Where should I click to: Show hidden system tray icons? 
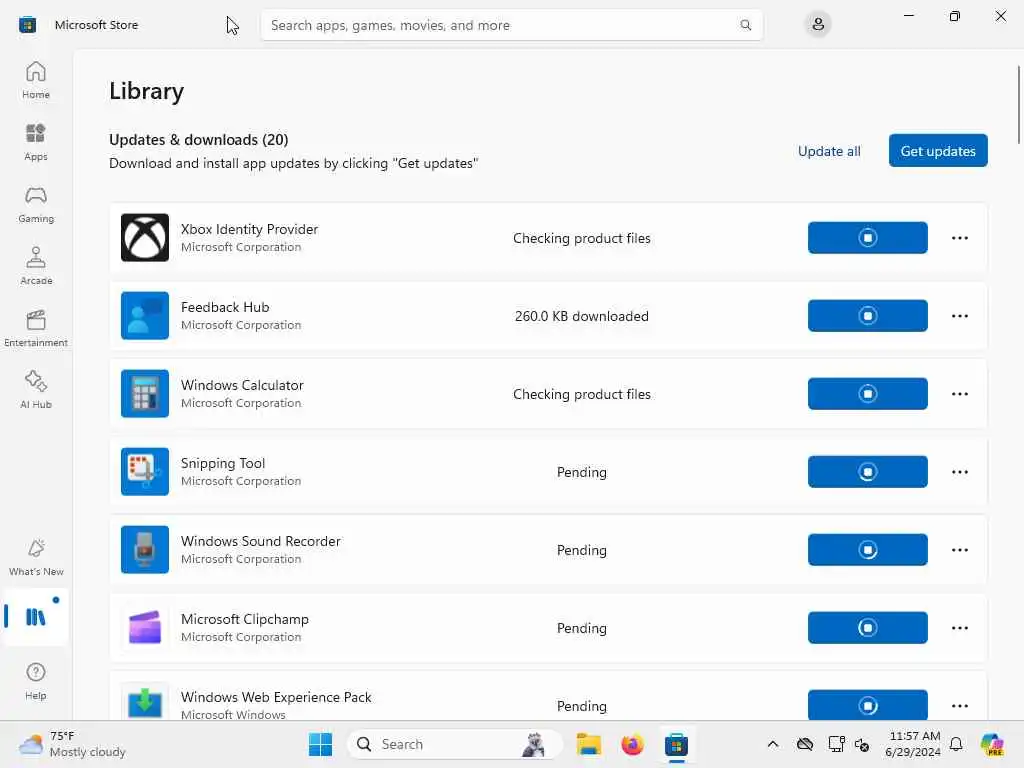coord(773,744)
